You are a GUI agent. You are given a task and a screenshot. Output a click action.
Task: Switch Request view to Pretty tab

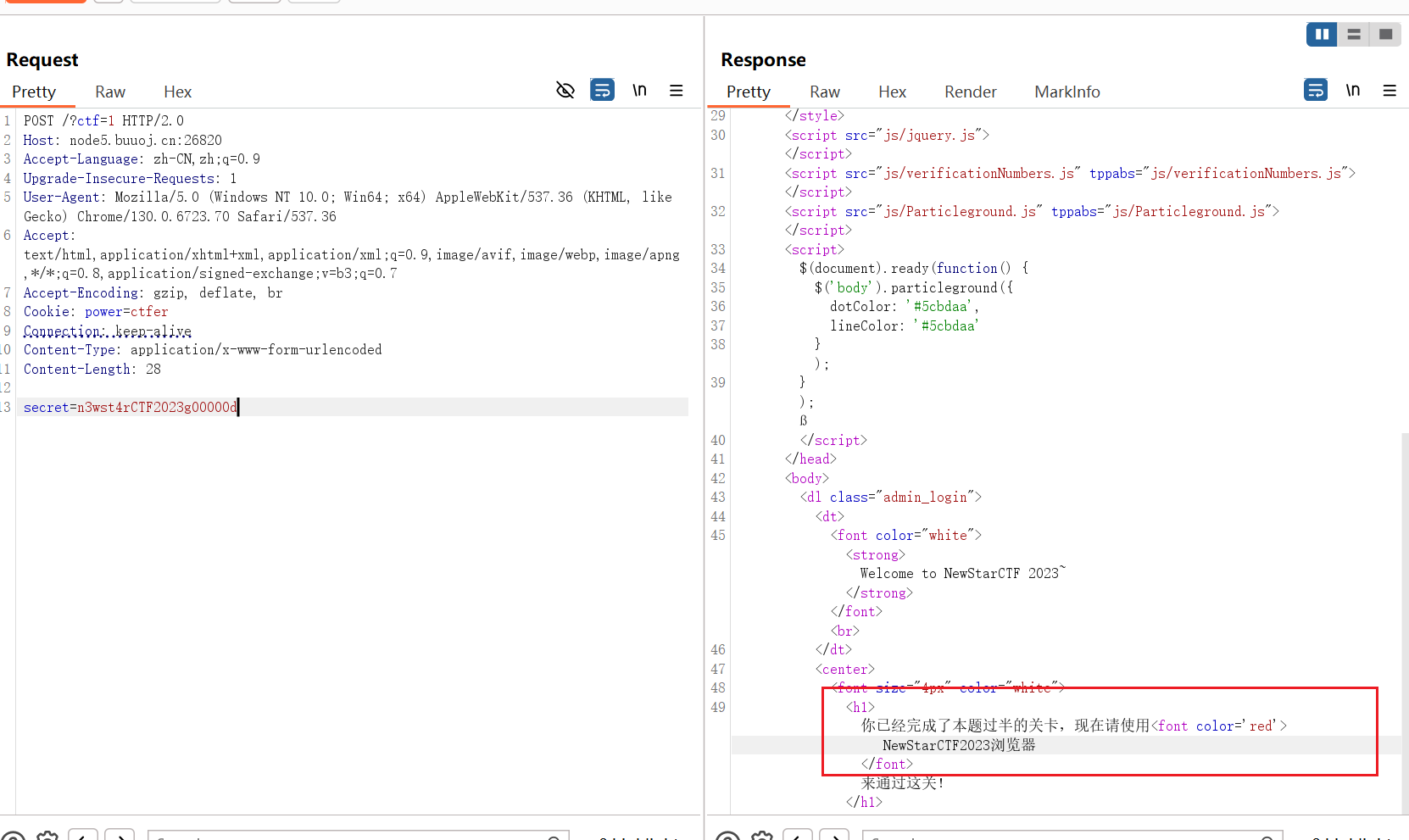[34, 92]
